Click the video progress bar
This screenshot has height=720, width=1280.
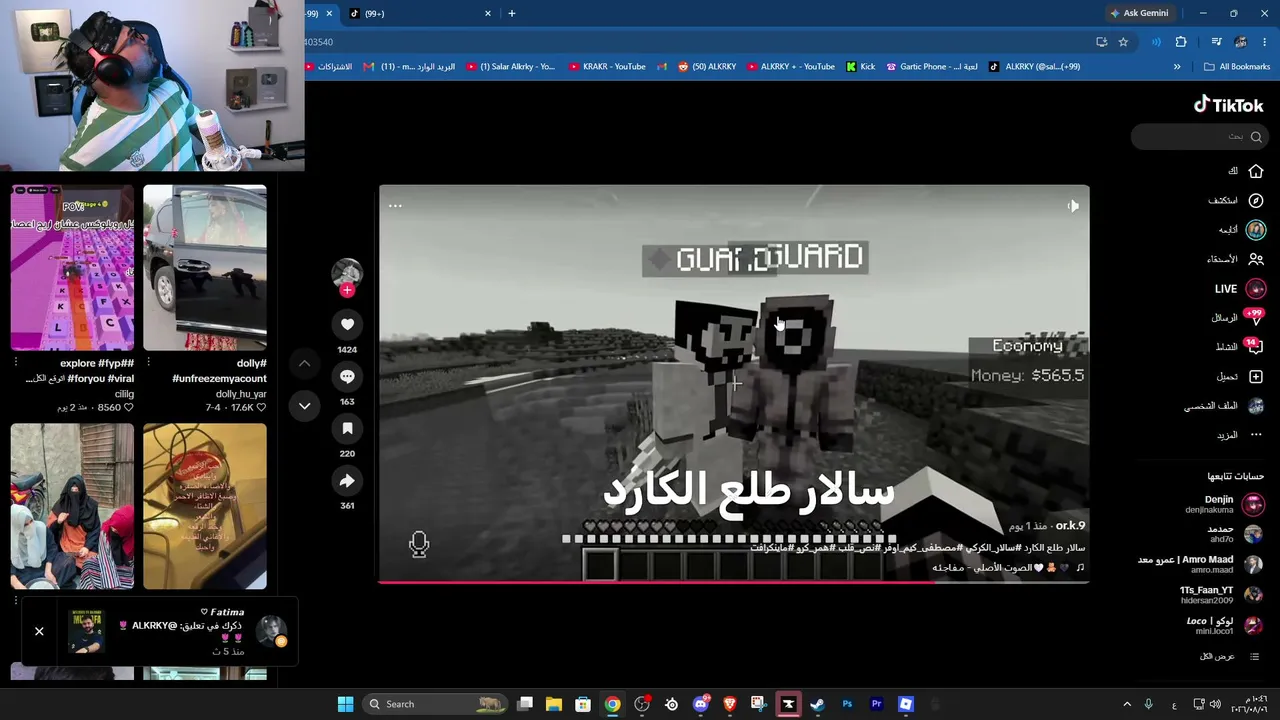coord(734,581)
